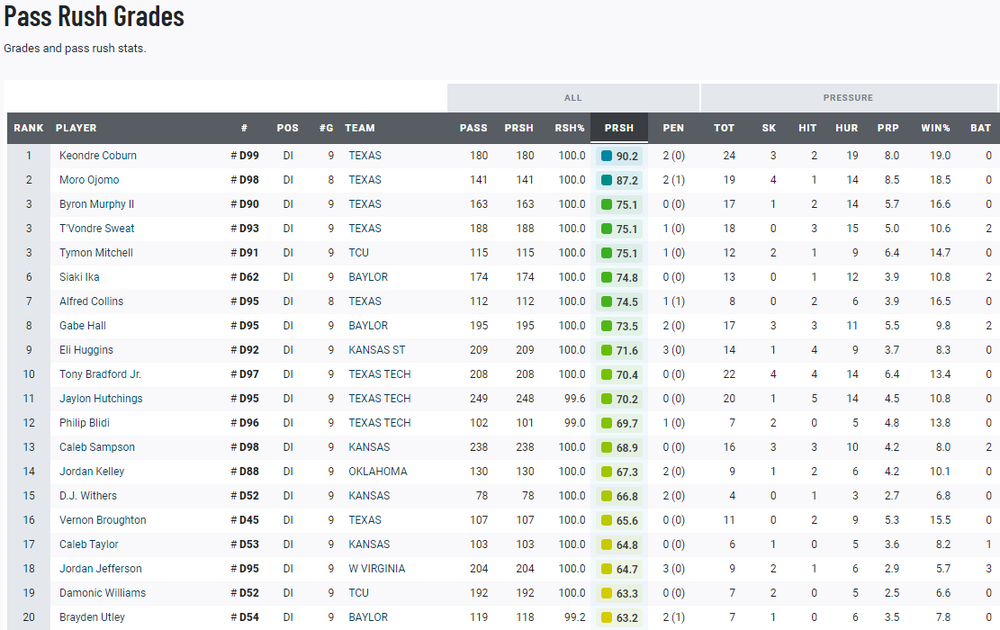Viewport: 1000px width, 630px height.
Task: Click the yellow grade square beside 63.2
Action: tap(606, 618)
